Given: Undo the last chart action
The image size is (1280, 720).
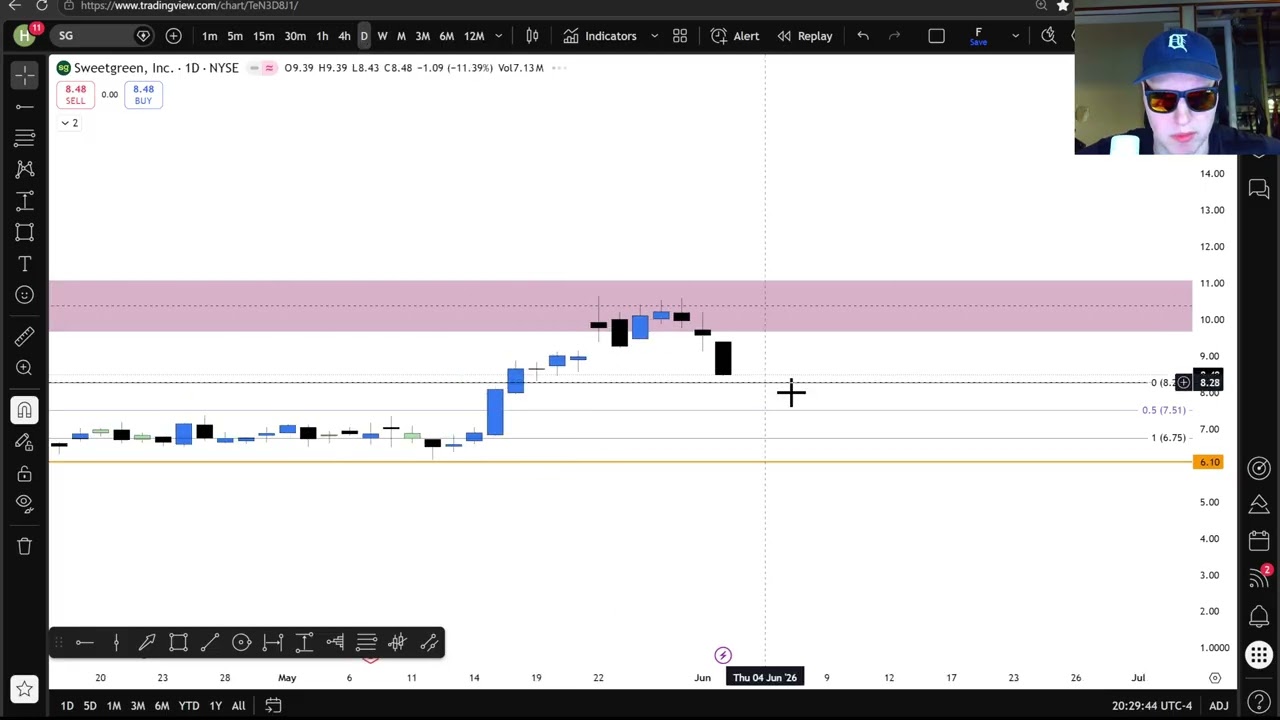Looking at the screenshot, I should pyautogui.click(x=863, y=36).
